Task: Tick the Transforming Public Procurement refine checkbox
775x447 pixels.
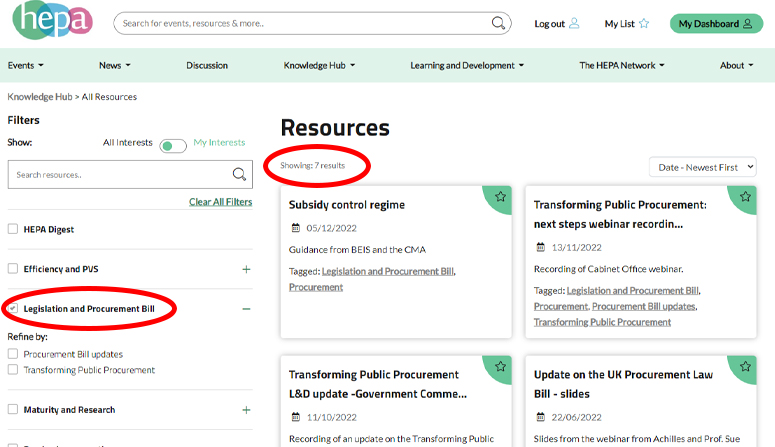Action: click(x=13, y=370)
